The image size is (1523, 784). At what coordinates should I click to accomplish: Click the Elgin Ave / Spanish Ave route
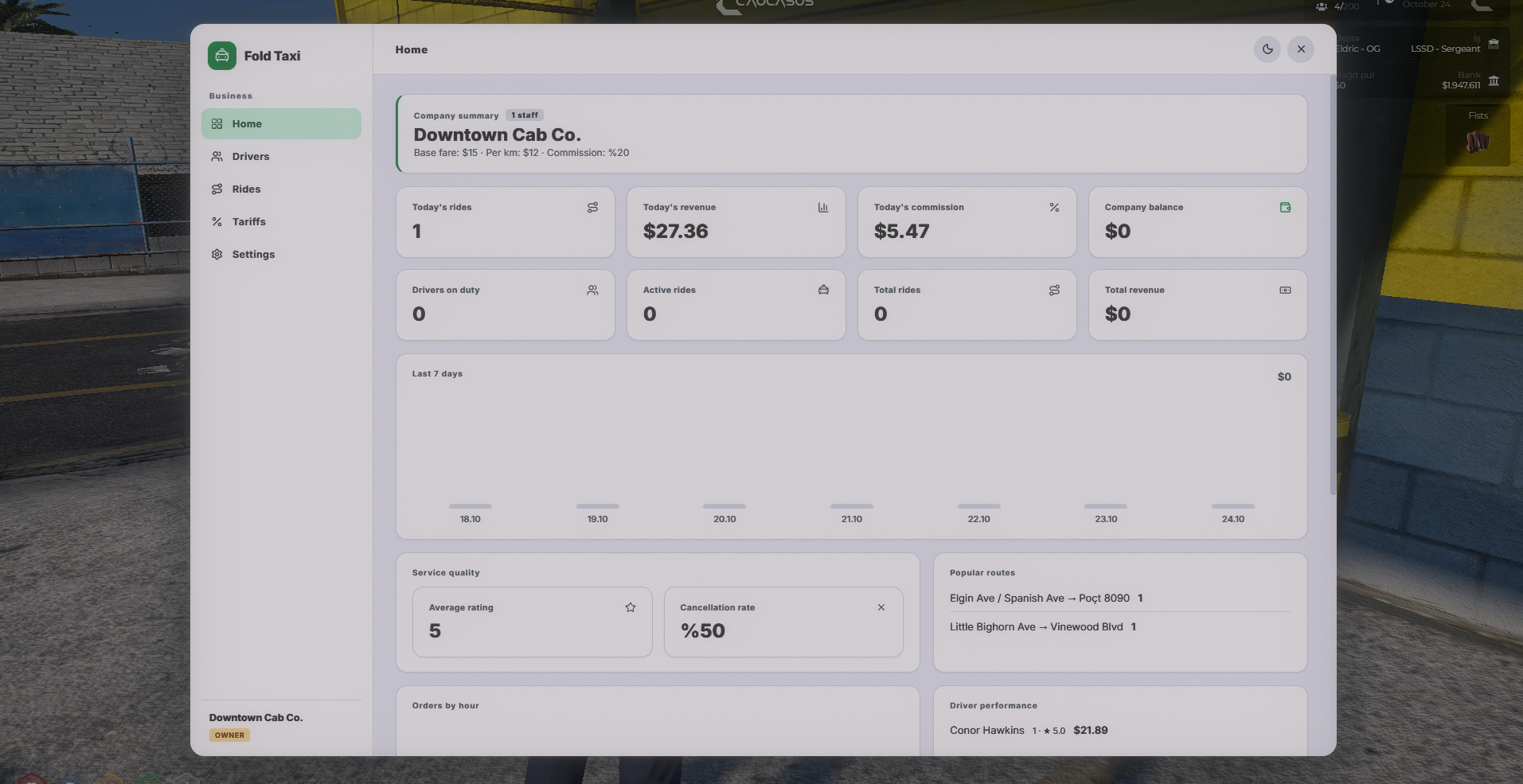(1120, 599)
